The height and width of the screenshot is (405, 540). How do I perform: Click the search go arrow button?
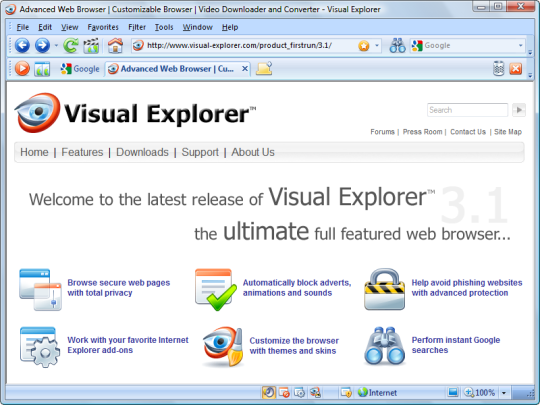coord(519,110)
